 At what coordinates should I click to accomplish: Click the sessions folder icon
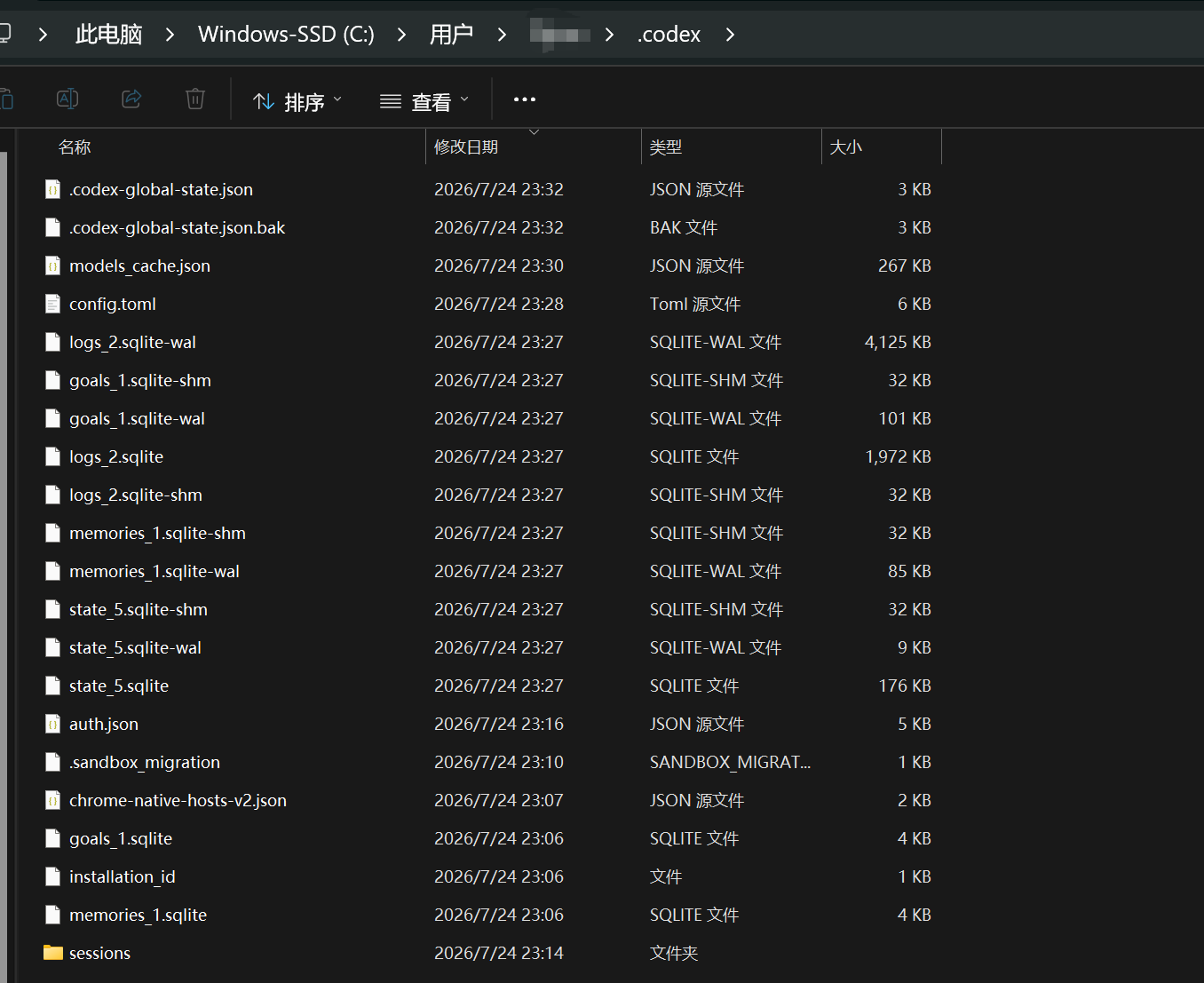53,953
